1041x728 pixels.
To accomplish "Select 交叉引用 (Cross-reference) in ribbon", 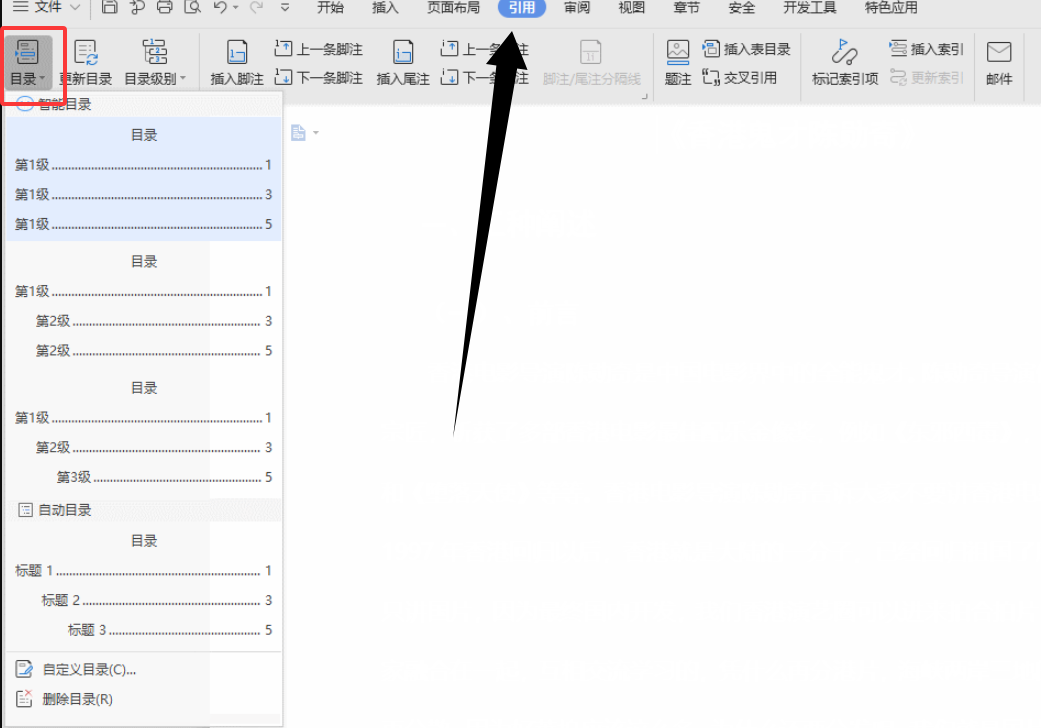I will 740,78.
